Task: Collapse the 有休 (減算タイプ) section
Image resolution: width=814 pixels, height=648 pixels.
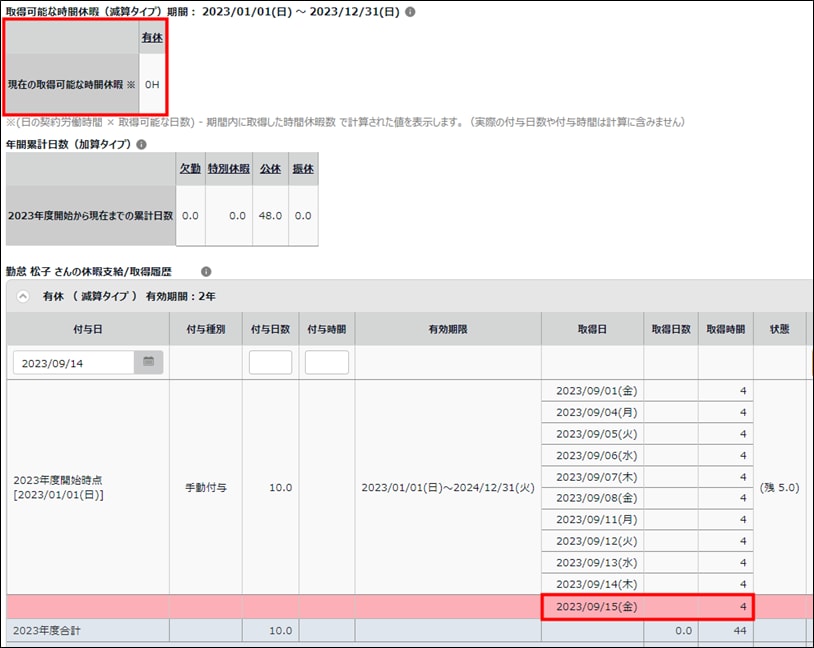Action: click(23, 297)
